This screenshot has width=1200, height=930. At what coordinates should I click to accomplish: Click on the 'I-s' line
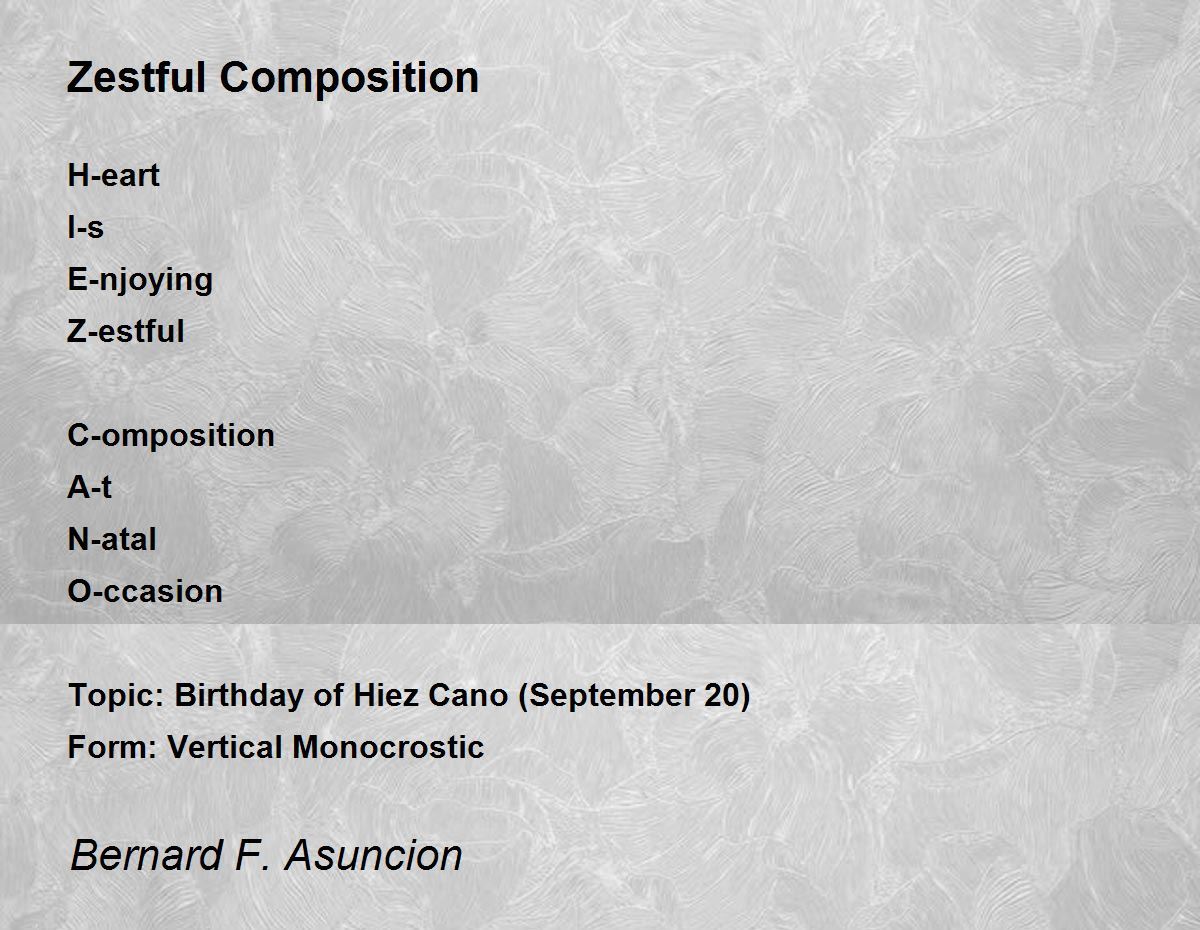pyautogui.click(x=85, y=227)
